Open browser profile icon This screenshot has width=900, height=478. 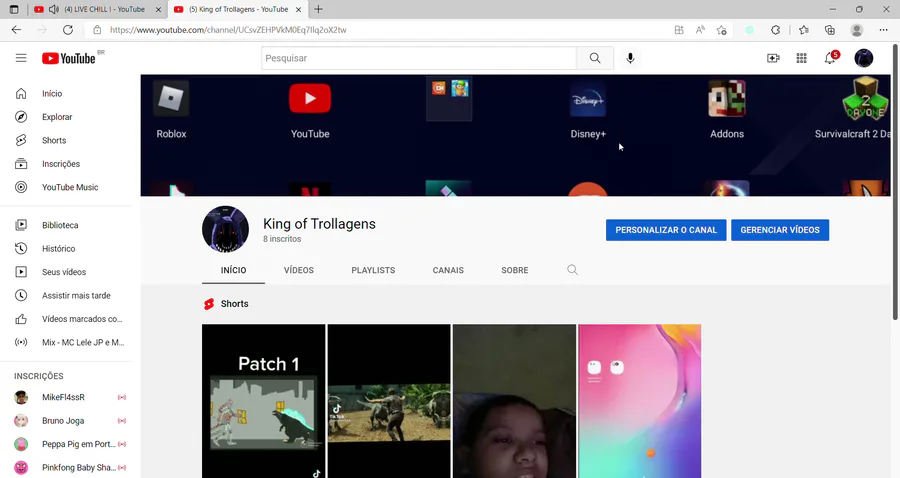coord(856,30)
